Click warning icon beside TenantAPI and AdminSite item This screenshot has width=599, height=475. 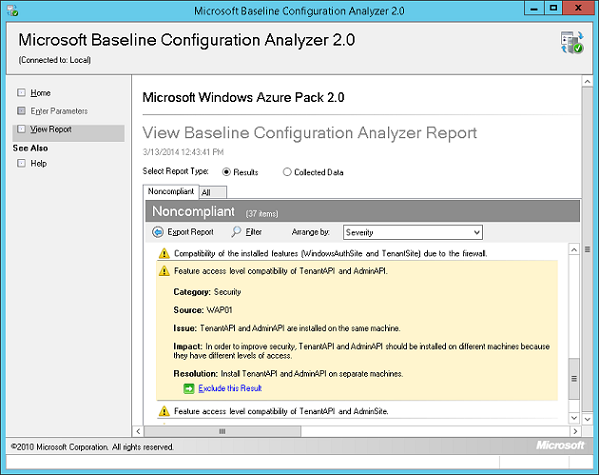click(x=164, y=411)
